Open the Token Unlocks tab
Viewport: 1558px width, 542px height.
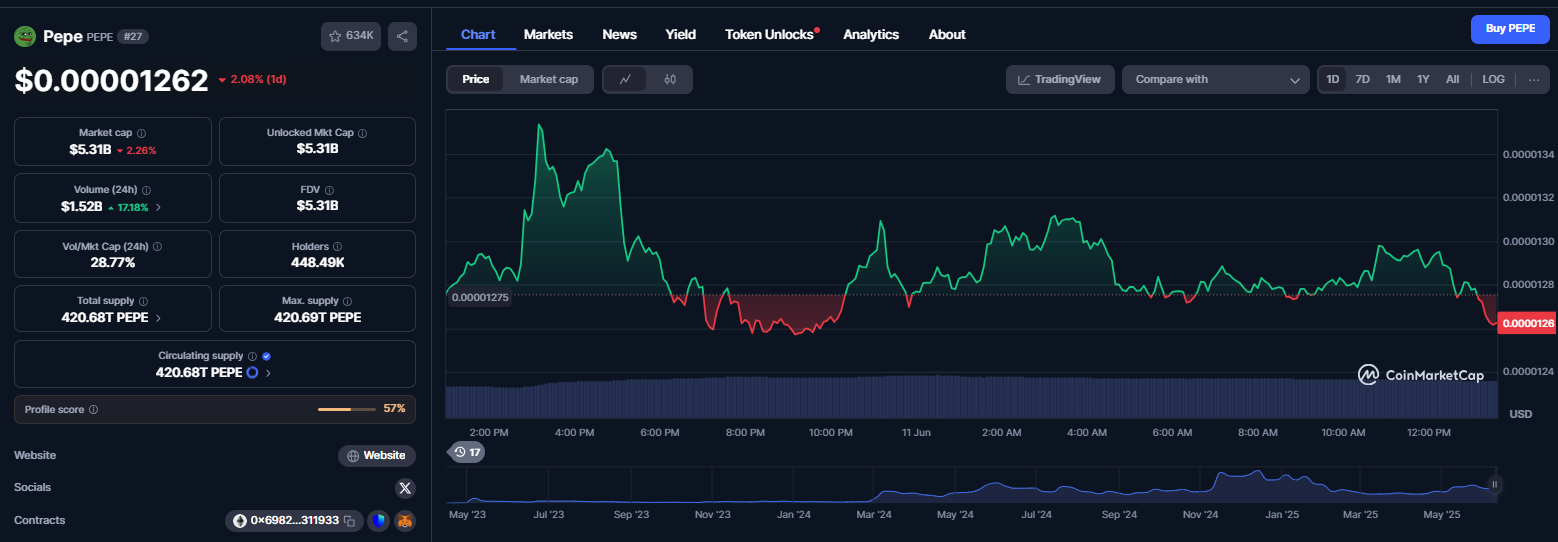pyautogui.click(x=771, y=34)
